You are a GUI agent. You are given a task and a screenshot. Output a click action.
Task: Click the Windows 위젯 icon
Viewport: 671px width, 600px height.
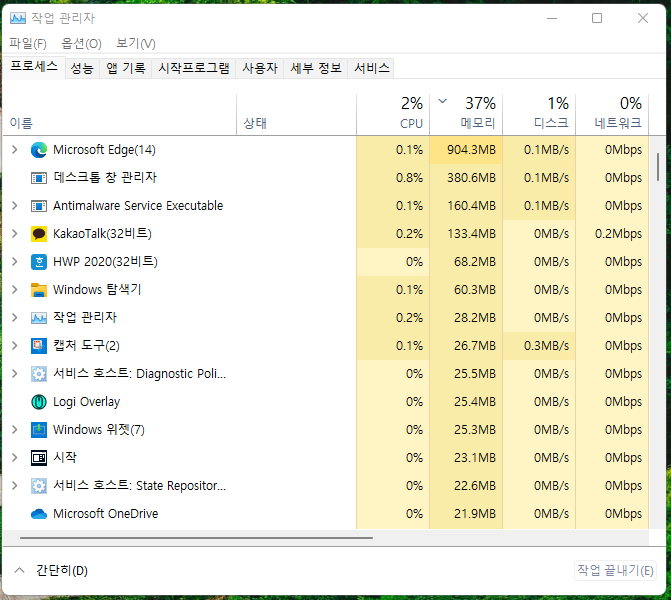pos(39,430)
